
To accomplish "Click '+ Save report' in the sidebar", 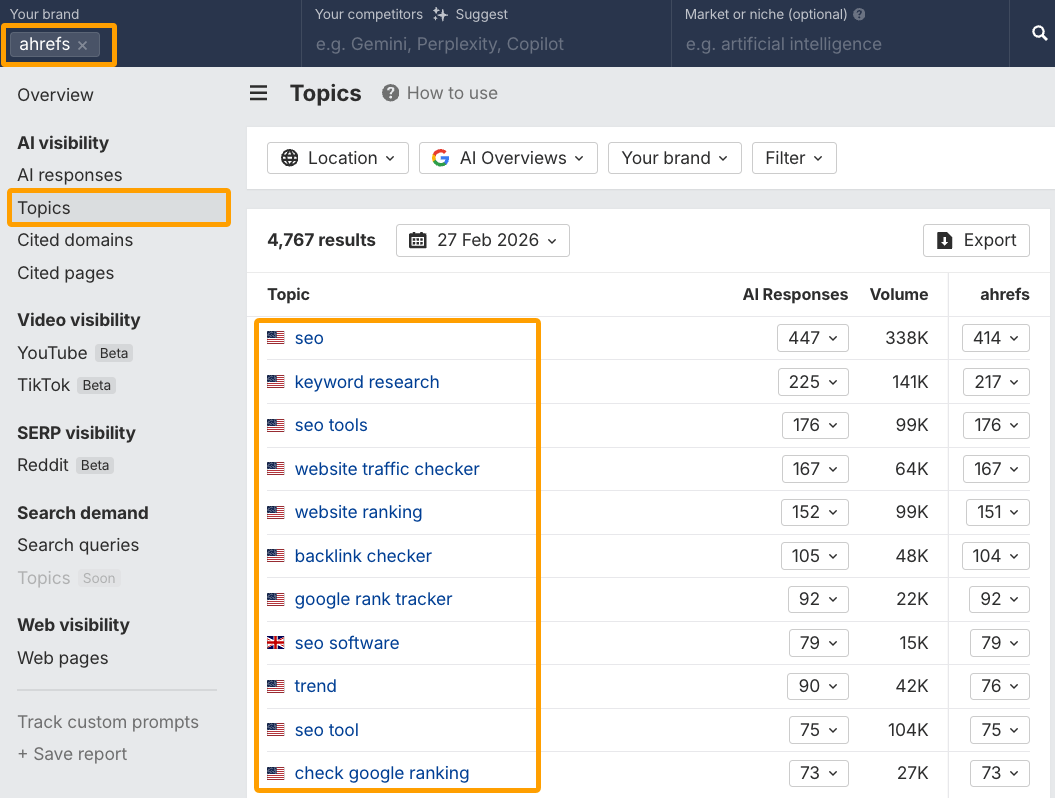I will click(72, 754).
